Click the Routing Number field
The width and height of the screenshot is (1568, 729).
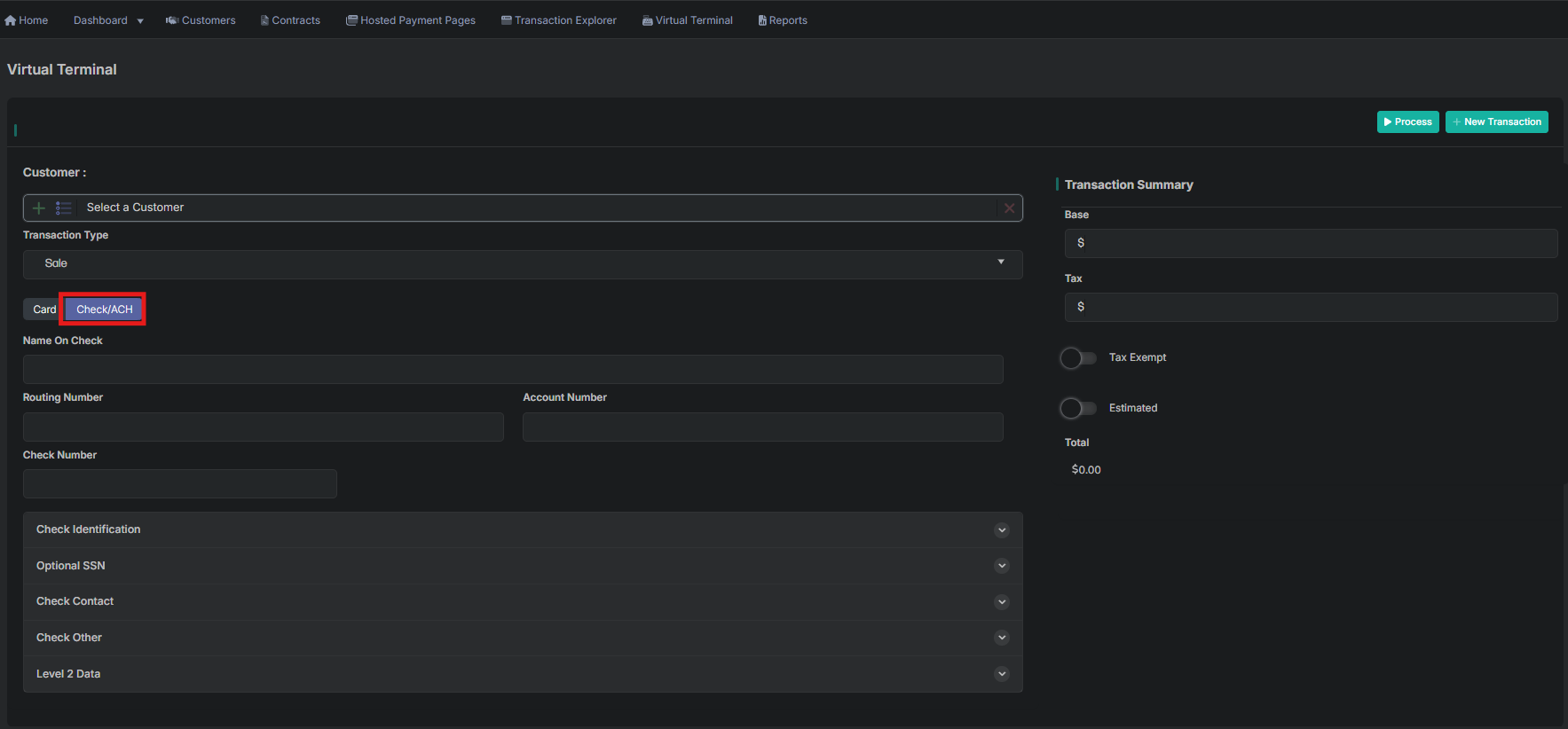coord(264,427)
